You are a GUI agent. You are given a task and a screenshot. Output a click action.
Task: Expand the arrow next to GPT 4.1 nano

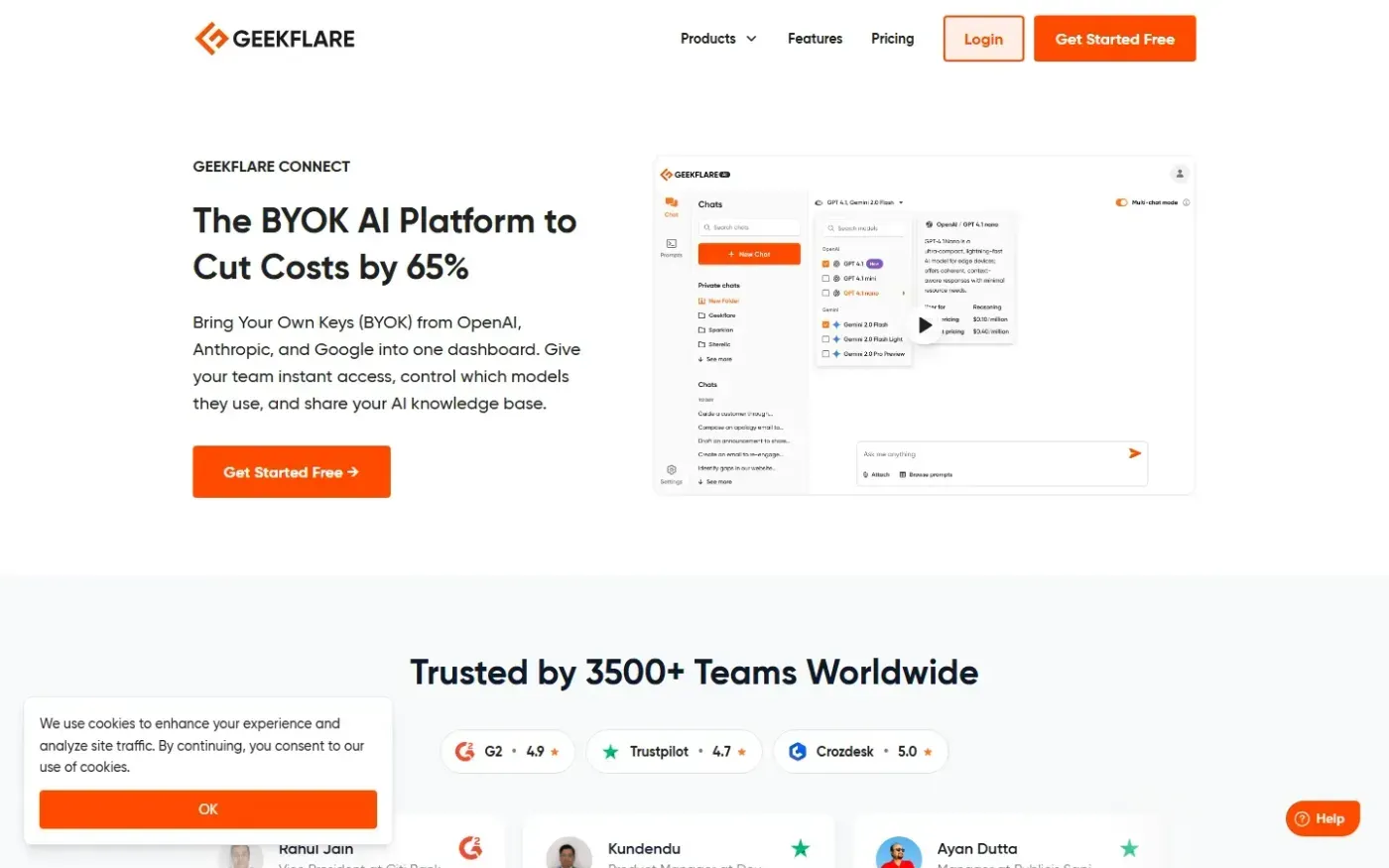(x=903, y=294)
